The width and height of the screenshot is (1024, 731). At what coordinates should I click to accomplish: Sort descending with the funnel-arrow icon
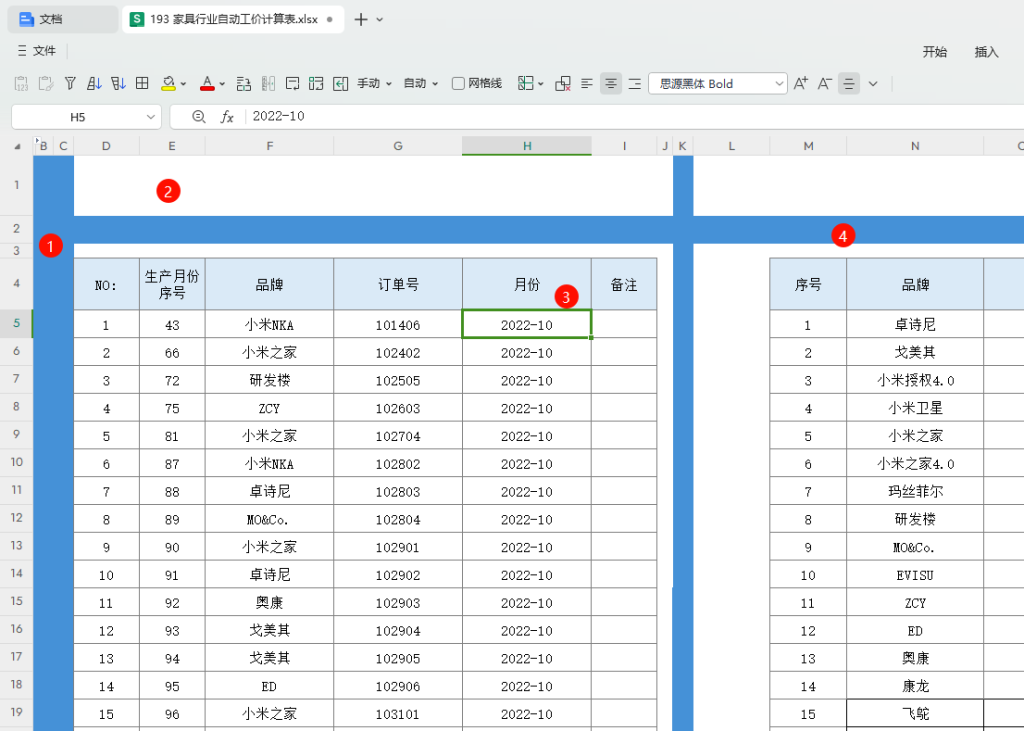tap(118, 84)
